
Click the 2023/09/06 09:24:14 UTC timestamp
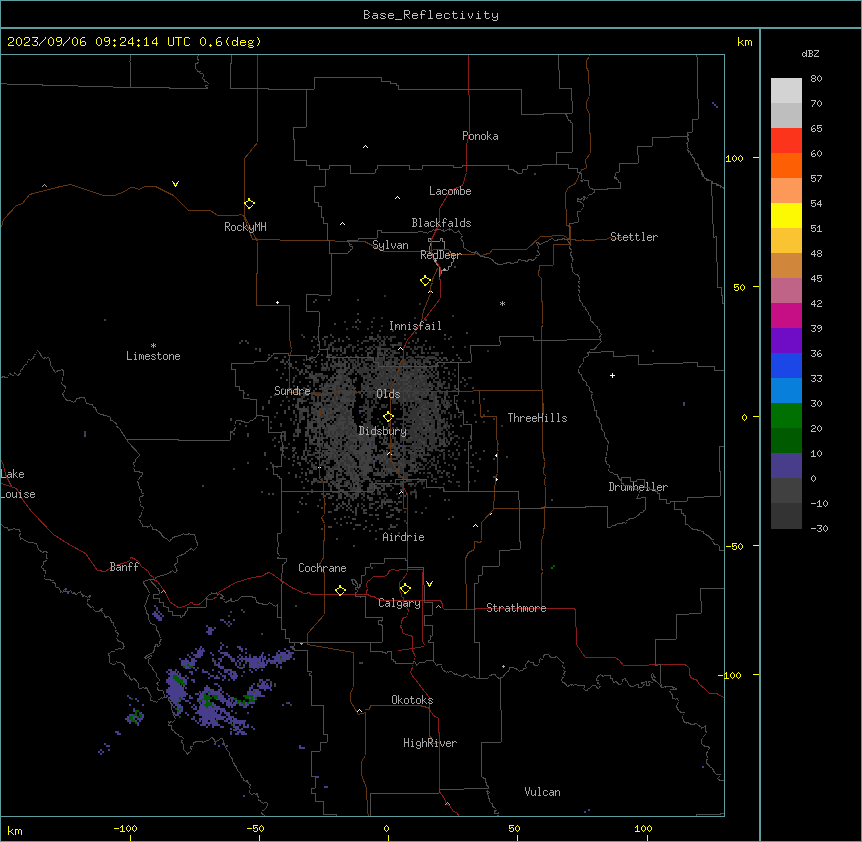pyautogui.click(x=134, y=42)
